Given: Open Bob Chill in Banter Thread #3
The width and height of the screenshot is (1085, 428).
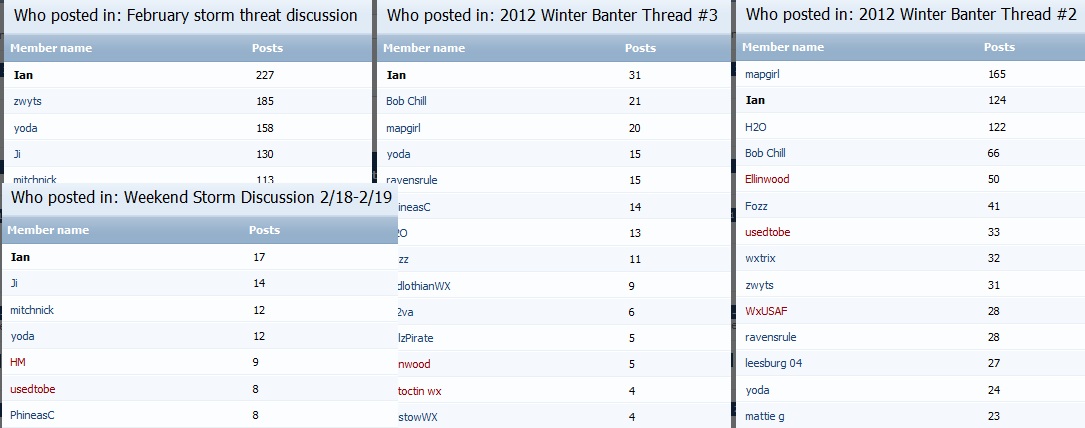Looking at the screenshot, I should coord(406,101).
